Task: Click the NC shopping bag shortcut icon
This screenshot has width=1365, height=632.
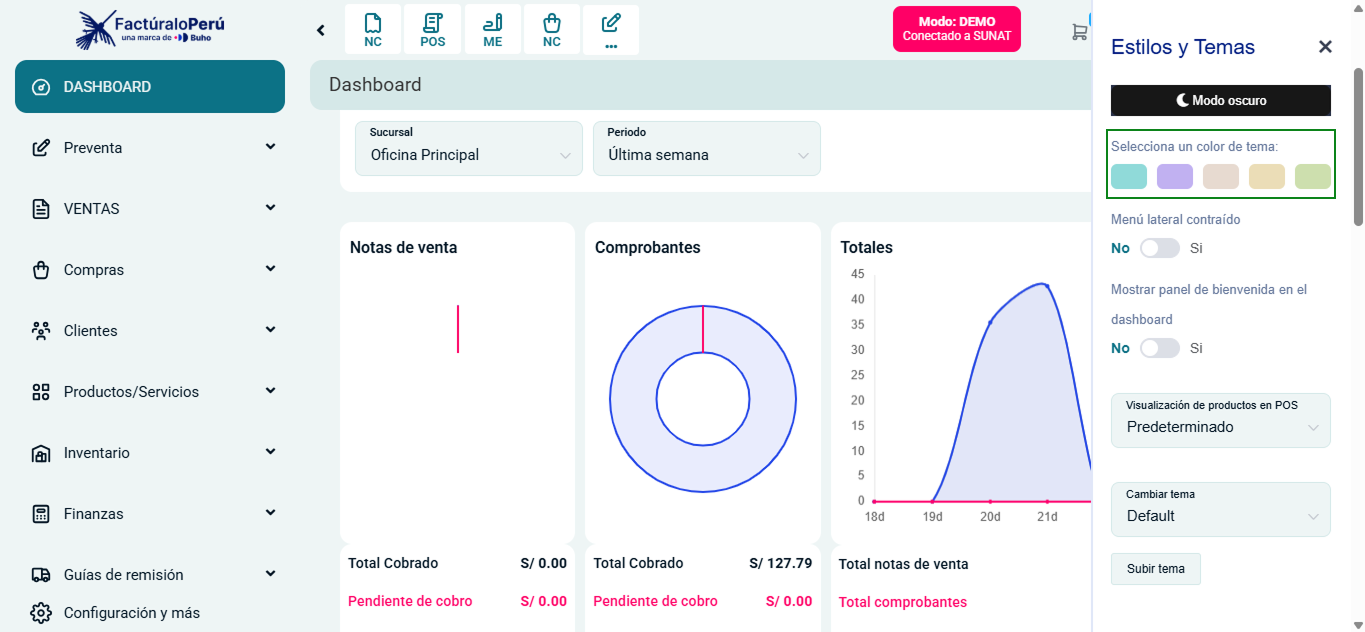Action: (x=552, y=30)
